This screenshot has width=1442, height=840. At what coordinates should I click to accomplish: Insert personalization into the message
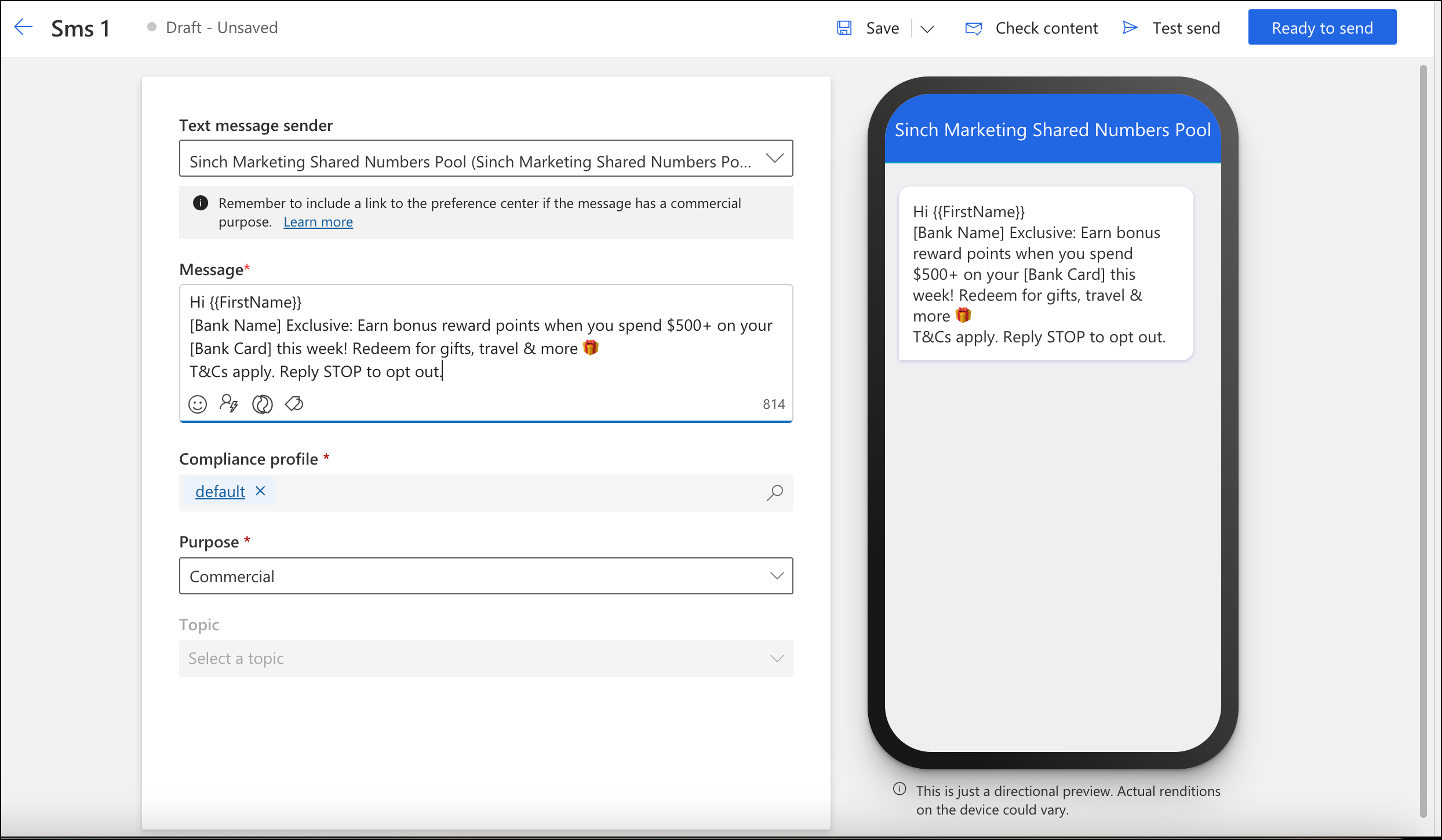230,404
